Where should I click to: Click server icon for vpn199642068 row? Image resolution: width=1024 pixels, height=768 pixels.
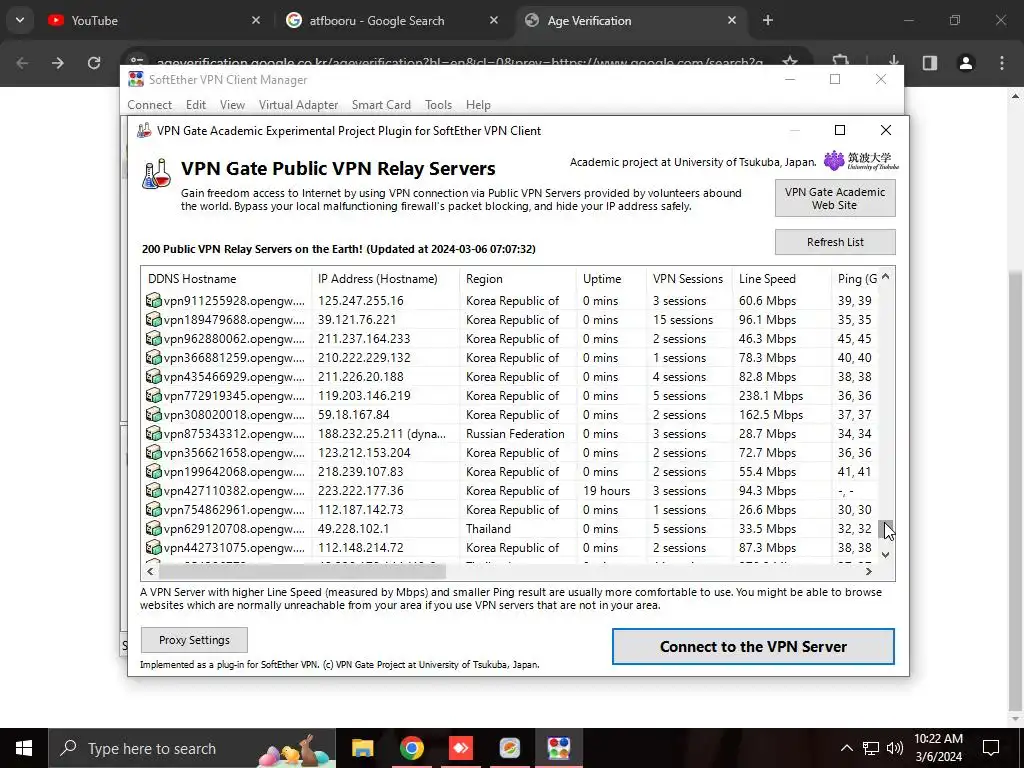point(153,471)
